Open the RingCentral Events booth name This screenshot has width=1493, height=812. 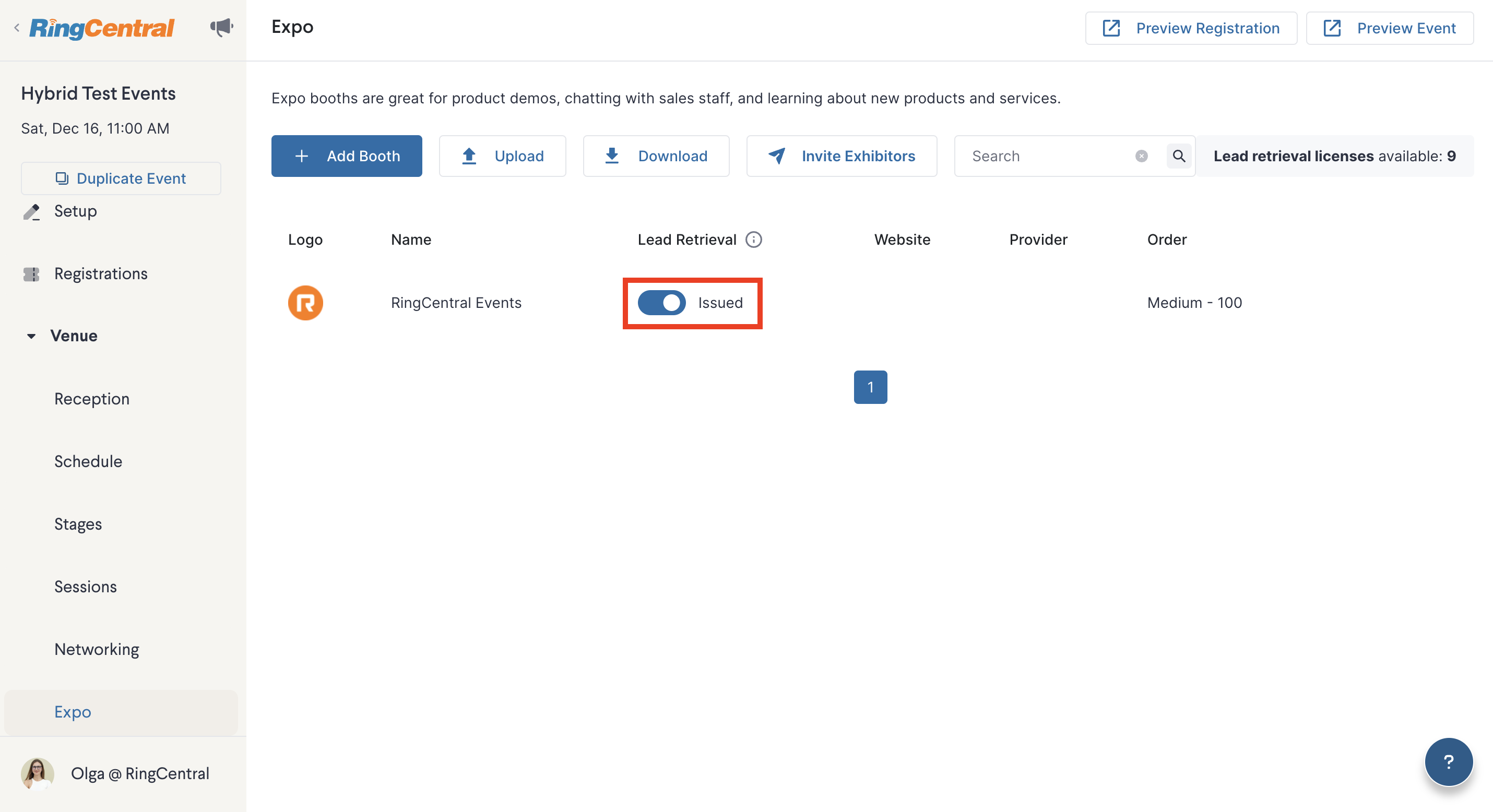point(456,303)
